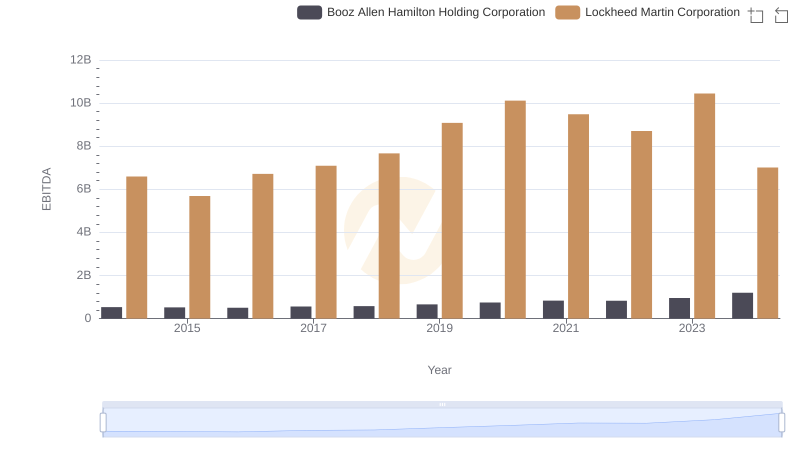The image size is (800, 461).
Task: Grab the left handle of zoom slider
Action: click(103, 423)
